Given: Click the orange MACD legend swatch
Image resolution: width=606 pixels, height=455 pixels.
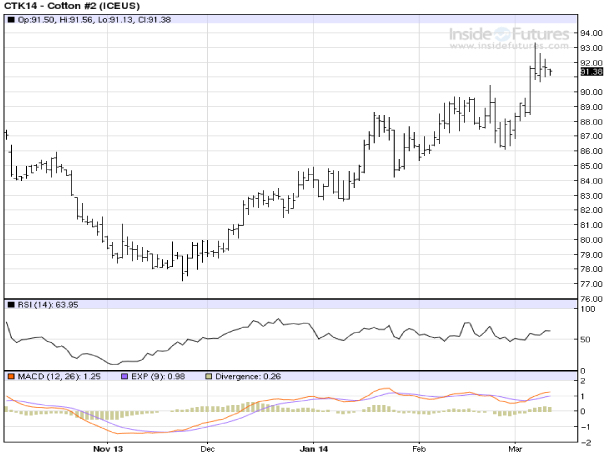Looking at the screenshot, I should coord(11,376).
